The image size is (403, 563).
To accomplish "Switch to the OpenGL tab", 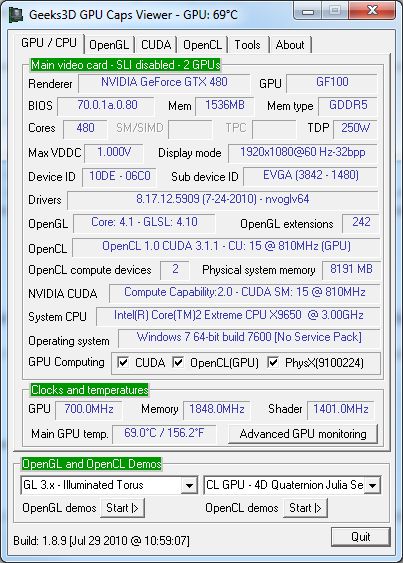I will (109, 45).
